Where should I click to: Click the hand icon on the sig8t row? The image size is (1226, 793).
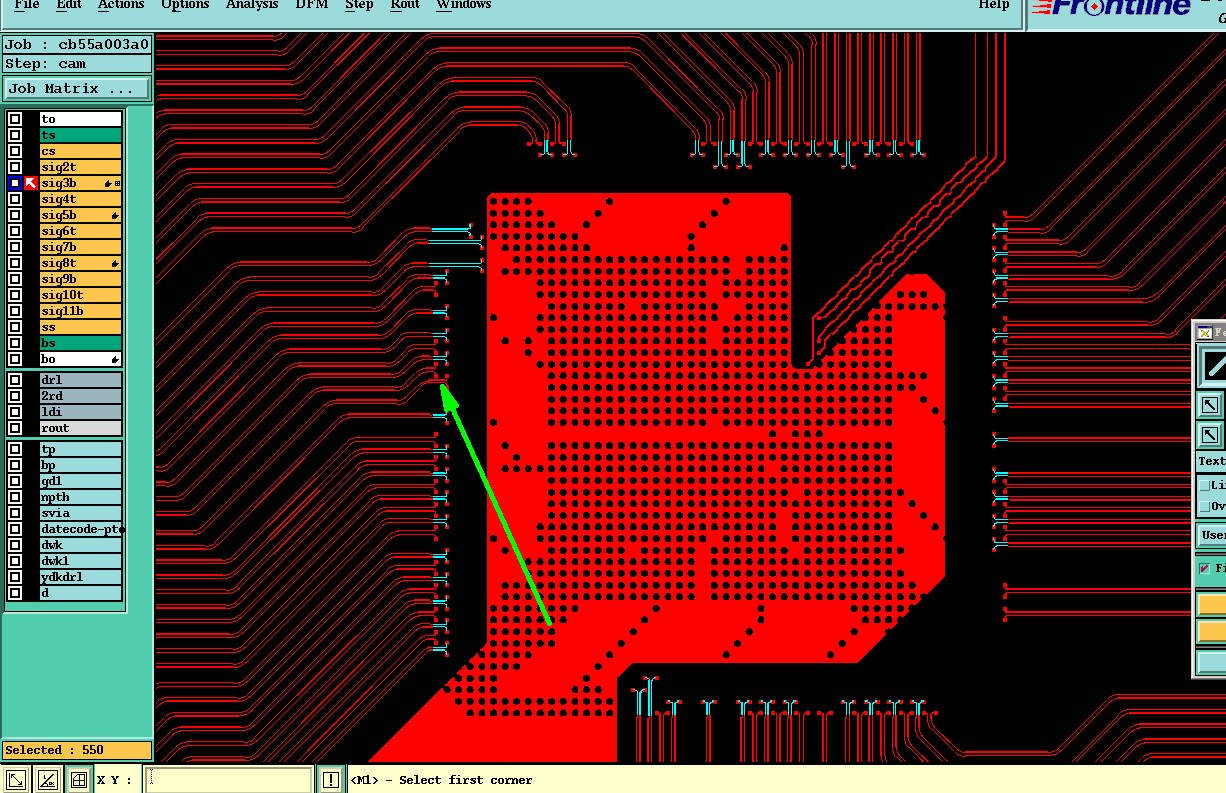point(116,264)
